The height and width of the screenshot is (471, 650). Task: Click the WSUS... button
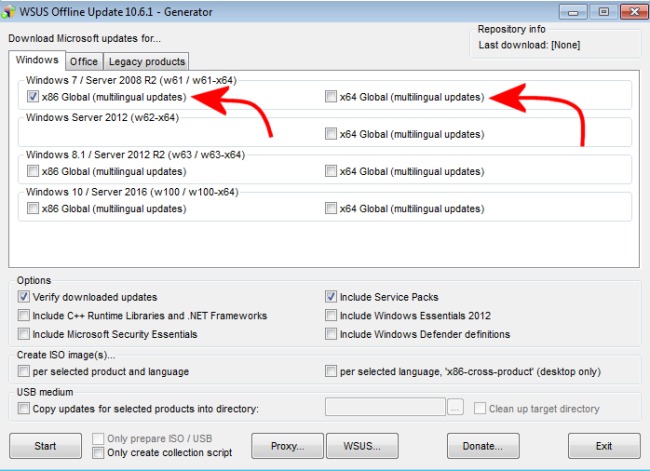pos(362,446)
